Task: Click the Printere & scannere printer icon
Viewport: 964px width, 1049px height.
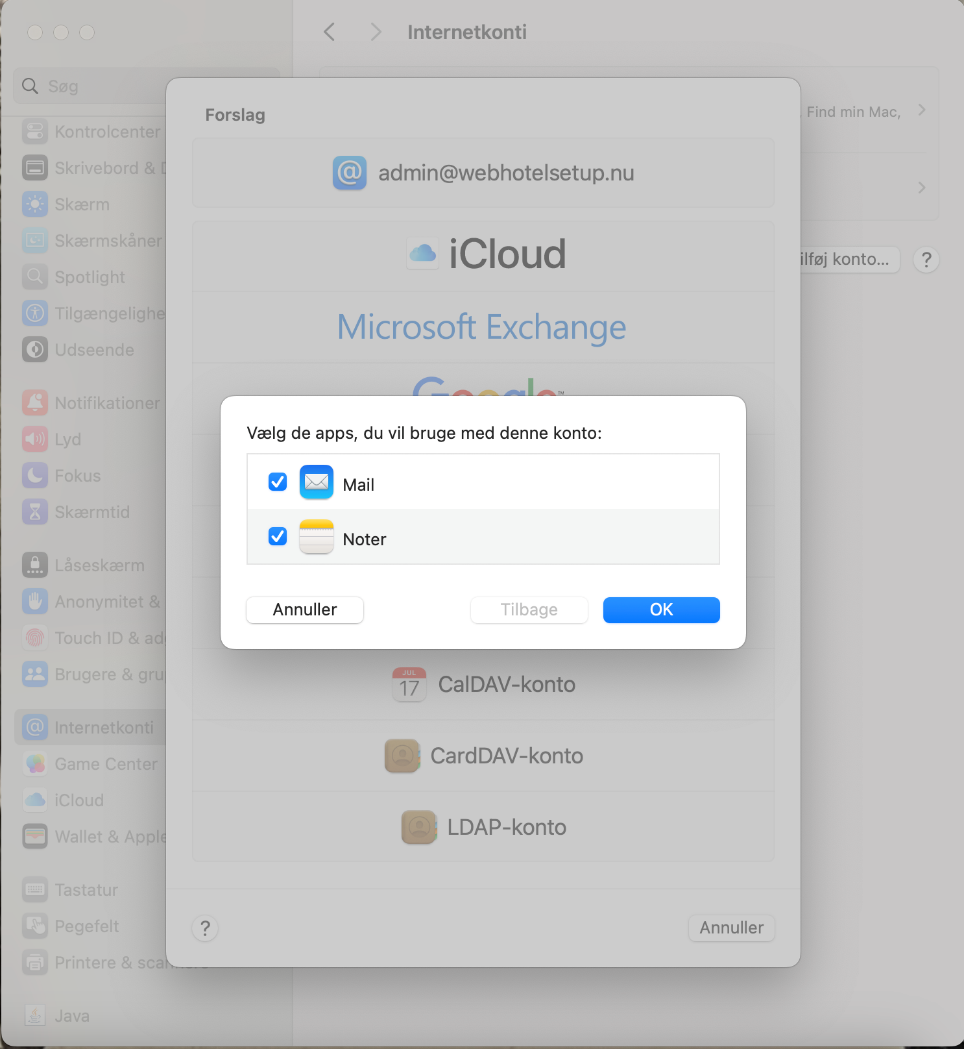Action: pos(35,962)
